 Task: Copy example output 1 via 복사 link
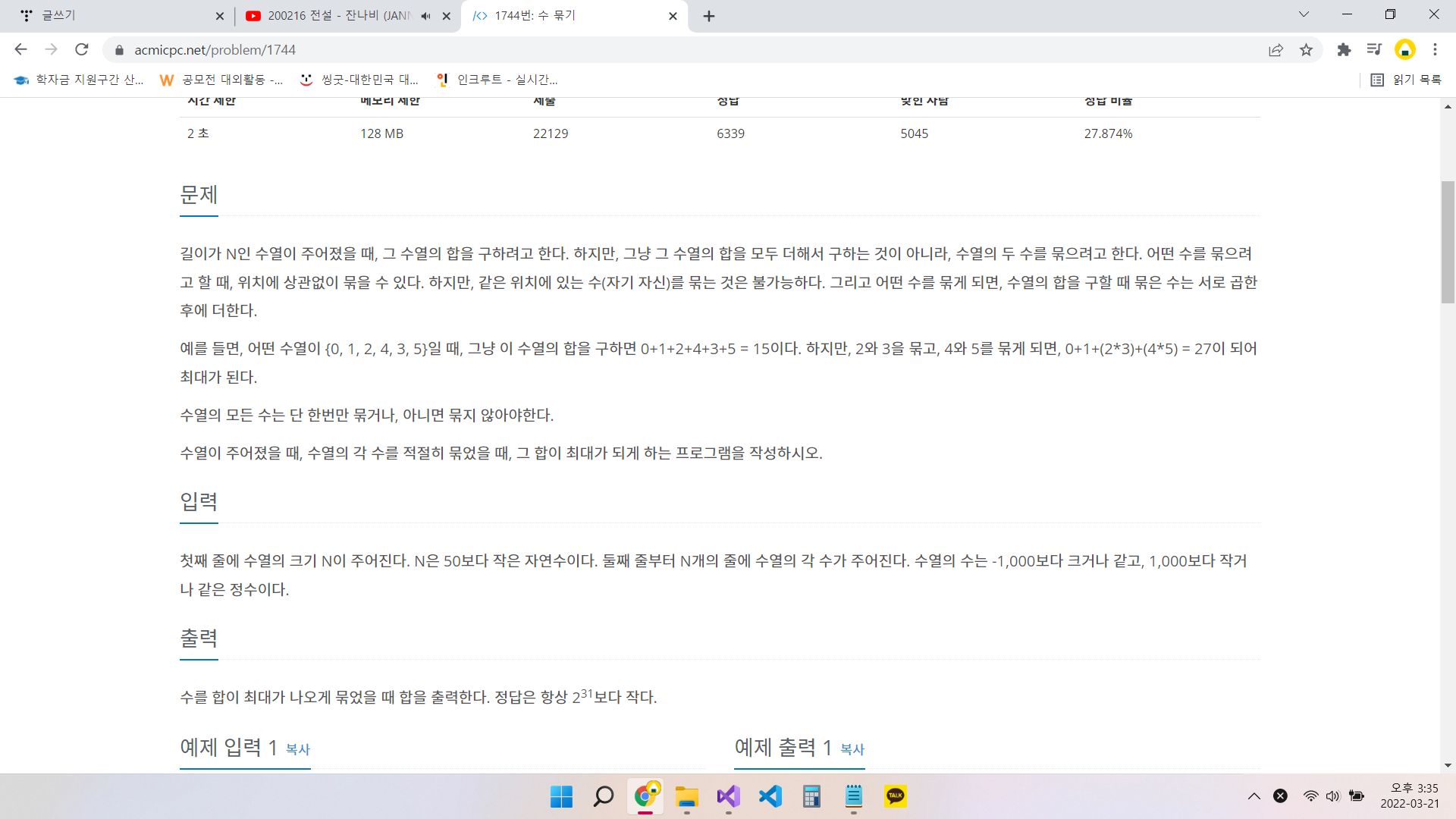click(x=852, y=749)
